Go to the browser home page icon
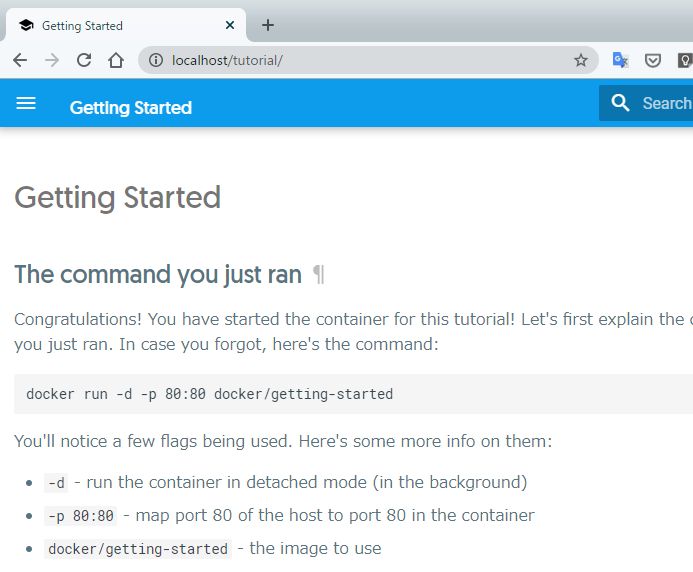693x572 pixels. pyautogui.click(x=116, y=60)
